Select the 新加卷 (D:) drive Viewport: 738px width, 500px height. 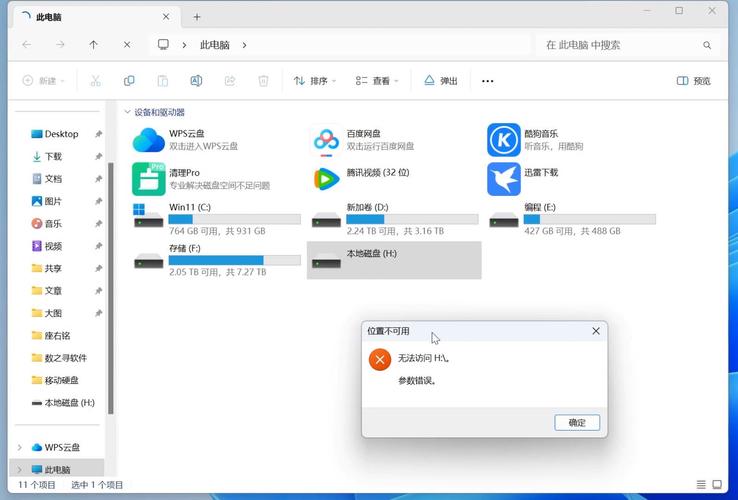pyautogui.click(x=394, y=219)
